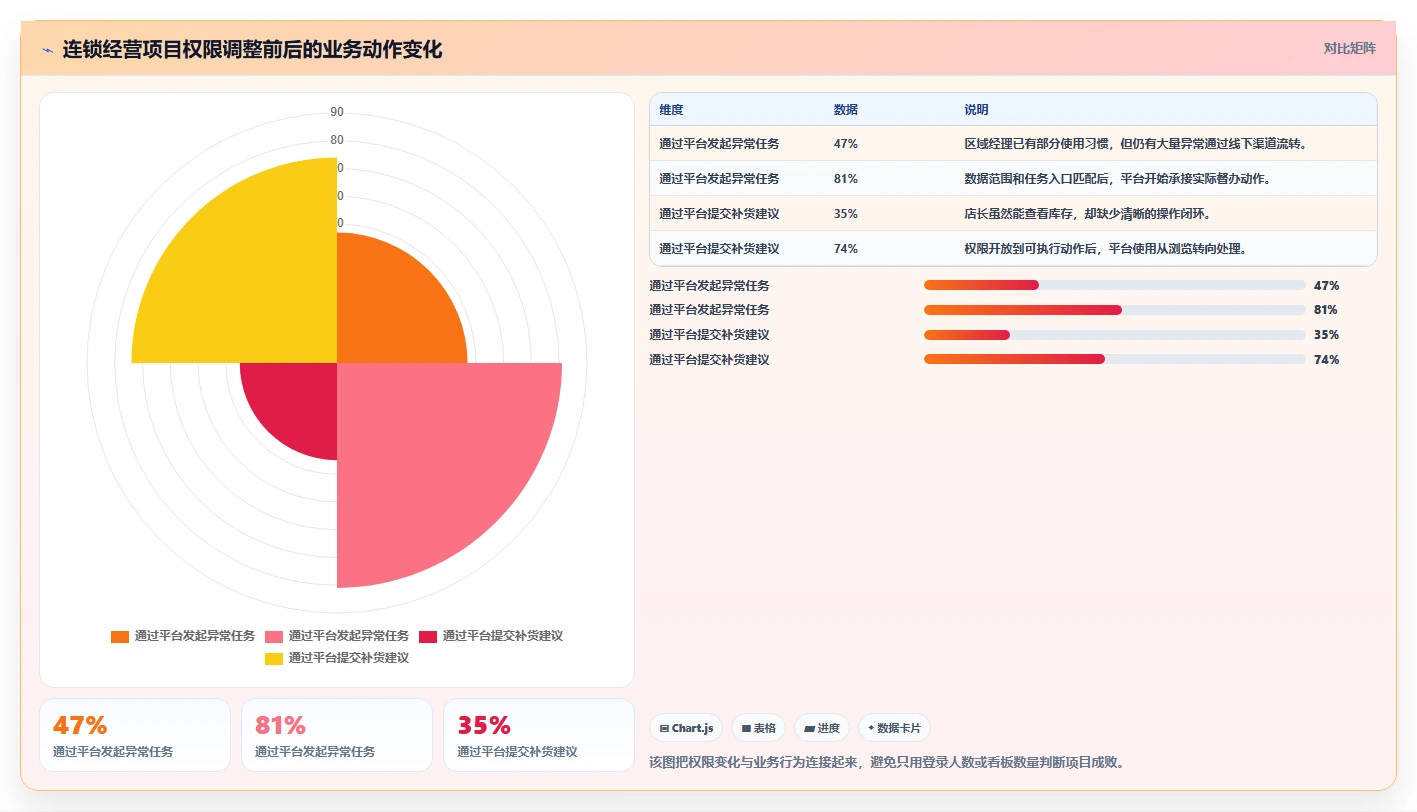Click the 81% cell in the table
Screen dimensions: 1417x812
tap(845, 179)
